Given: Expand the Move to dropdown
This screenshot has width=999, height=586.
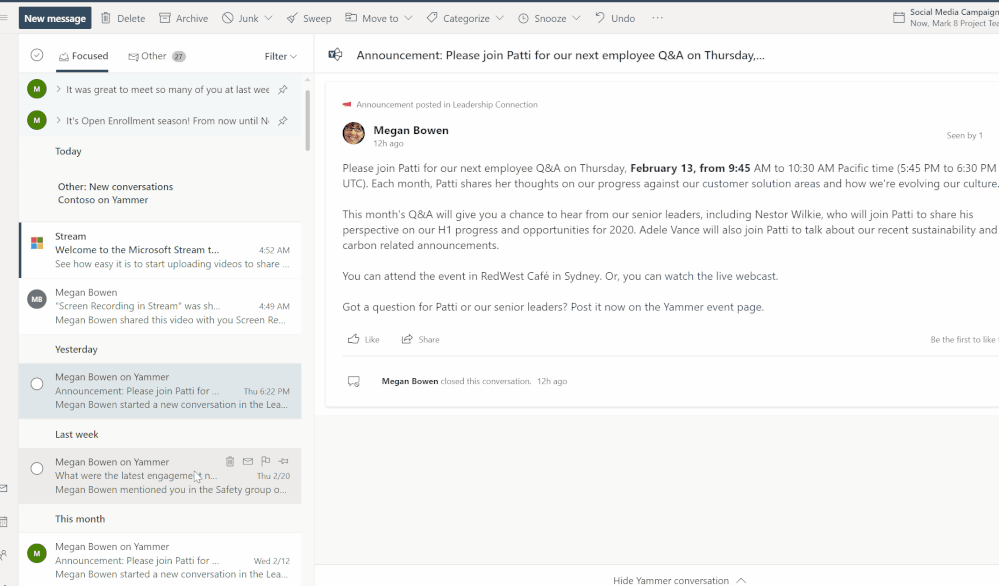Looking at the screenshot, I should coord(378,17).
